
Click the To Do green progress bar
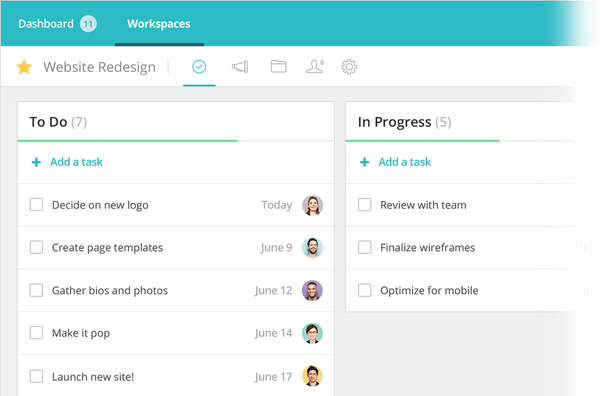tap(127, 141)
